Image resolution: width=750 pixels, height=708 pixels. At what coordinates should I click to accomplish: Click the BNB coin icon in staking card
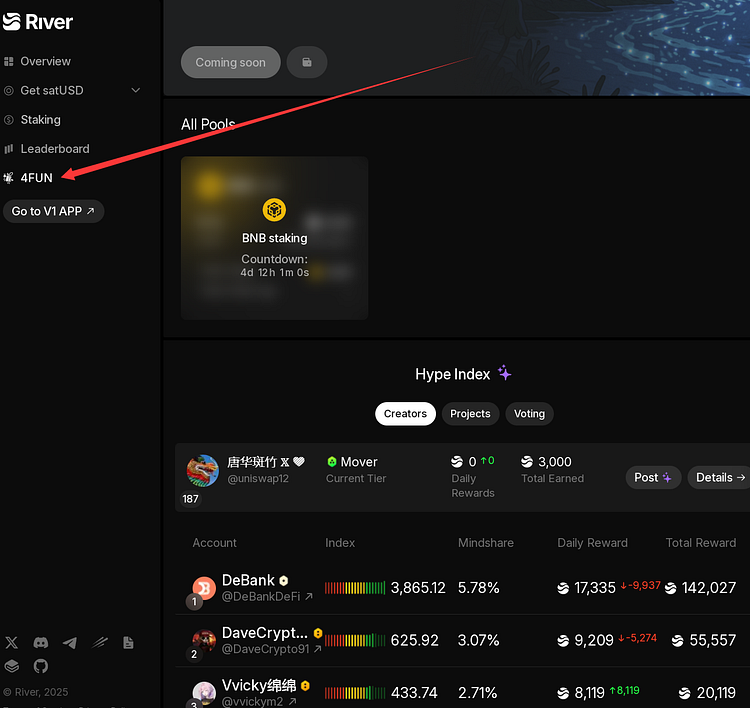[274, 210]
